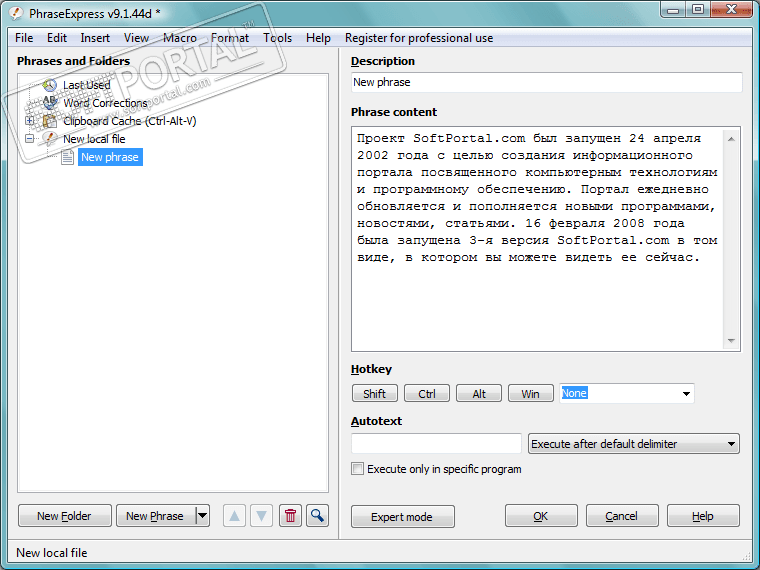Image resolution: width=760 pixels, height=570 pixels.
Task: Click the Word Corrections AB icon
Action: point(49,103)
